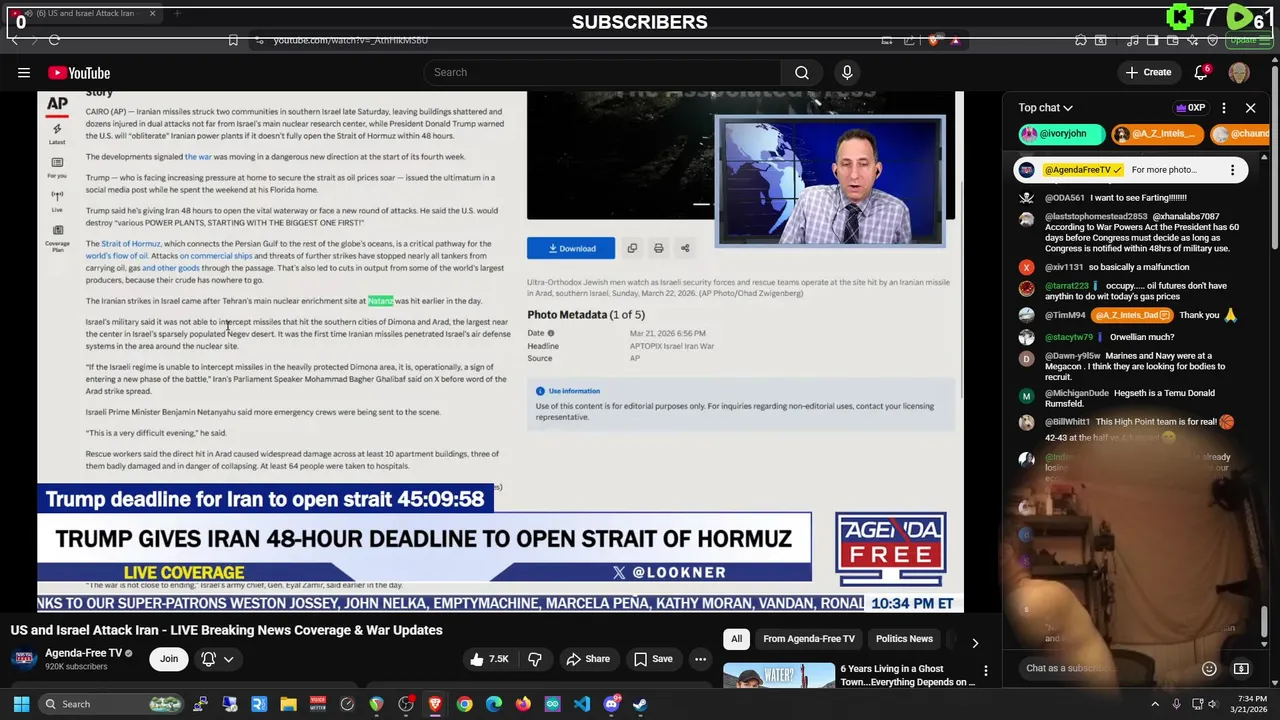Select the Politics News chip
This screenshot has height=720, width=1280.
[x=904, y=639]
